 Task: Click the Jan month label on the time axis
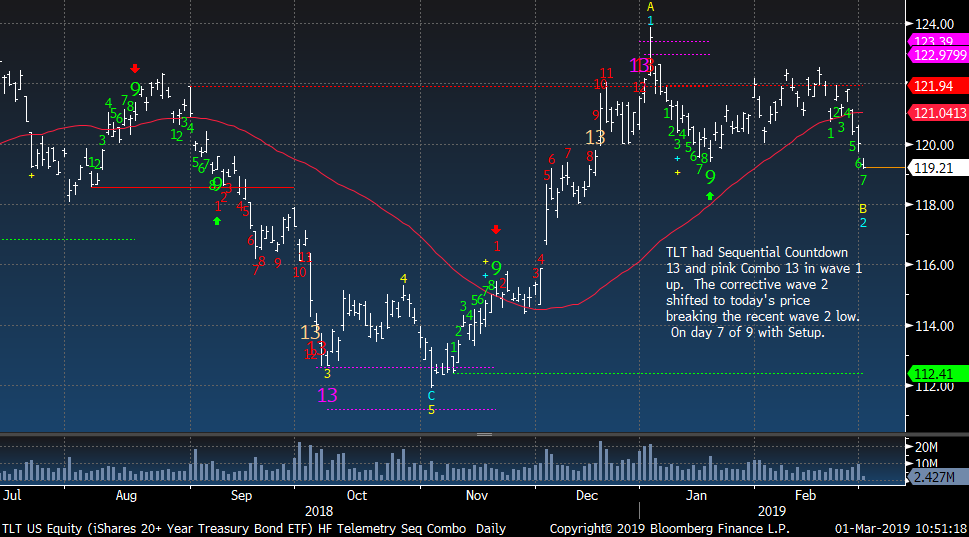[696, 496]
